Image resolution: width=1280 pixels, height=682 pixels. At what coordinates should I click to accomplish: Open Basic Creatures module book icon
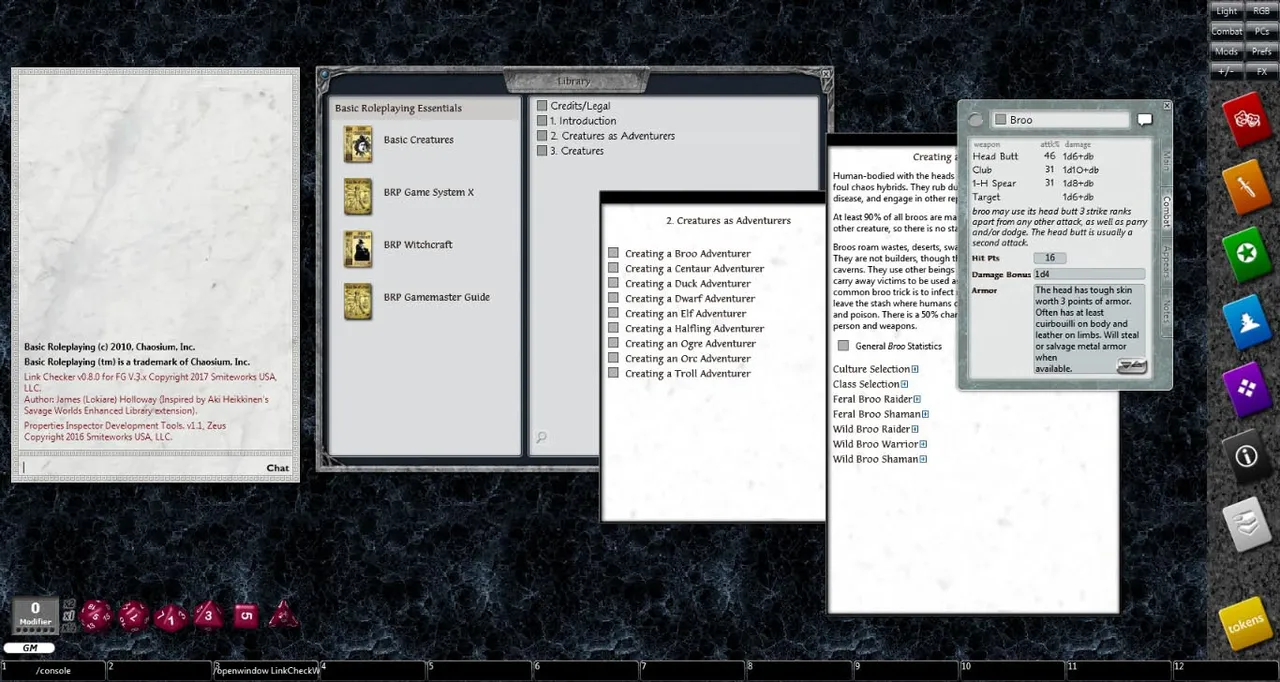pos(358,144)
